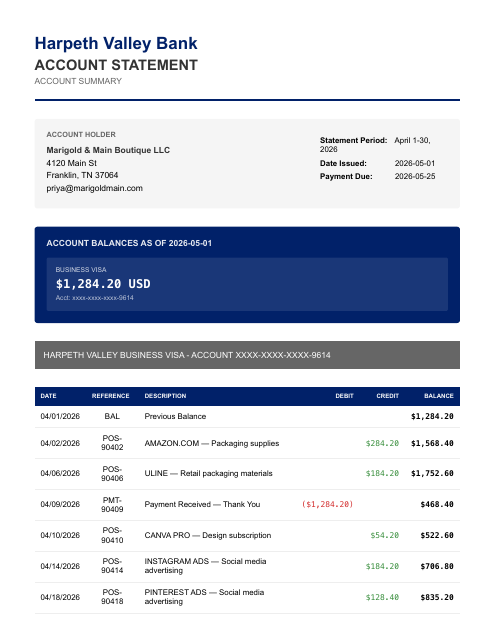Select the Instagram Ads row's $184.20 credit
495x640 pixels.
coord(382,567)
